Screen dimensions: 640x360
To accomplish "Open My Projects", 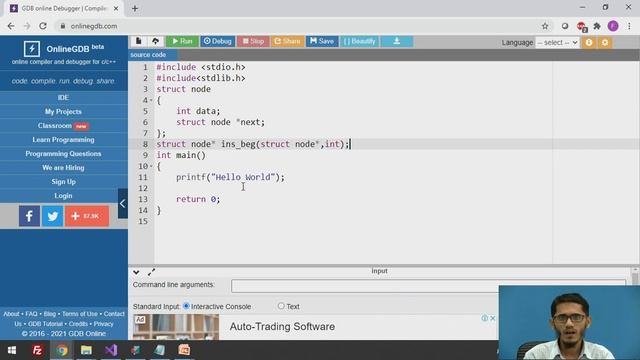I will click(63, 111).
